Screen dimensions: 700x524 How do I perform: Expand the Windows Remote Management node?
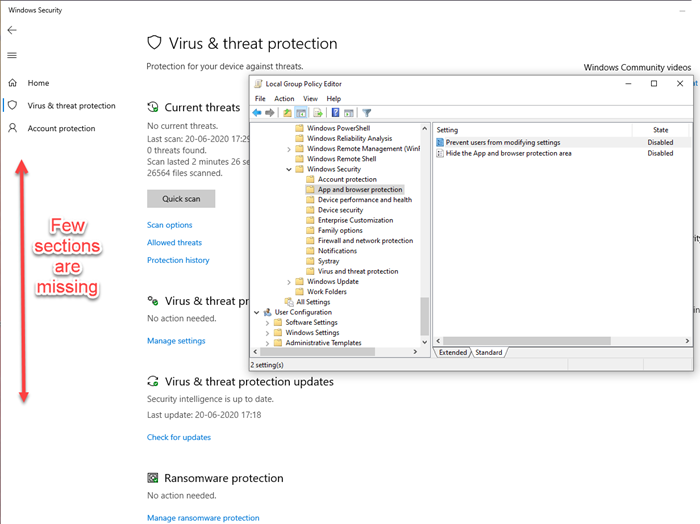(289, 149)
